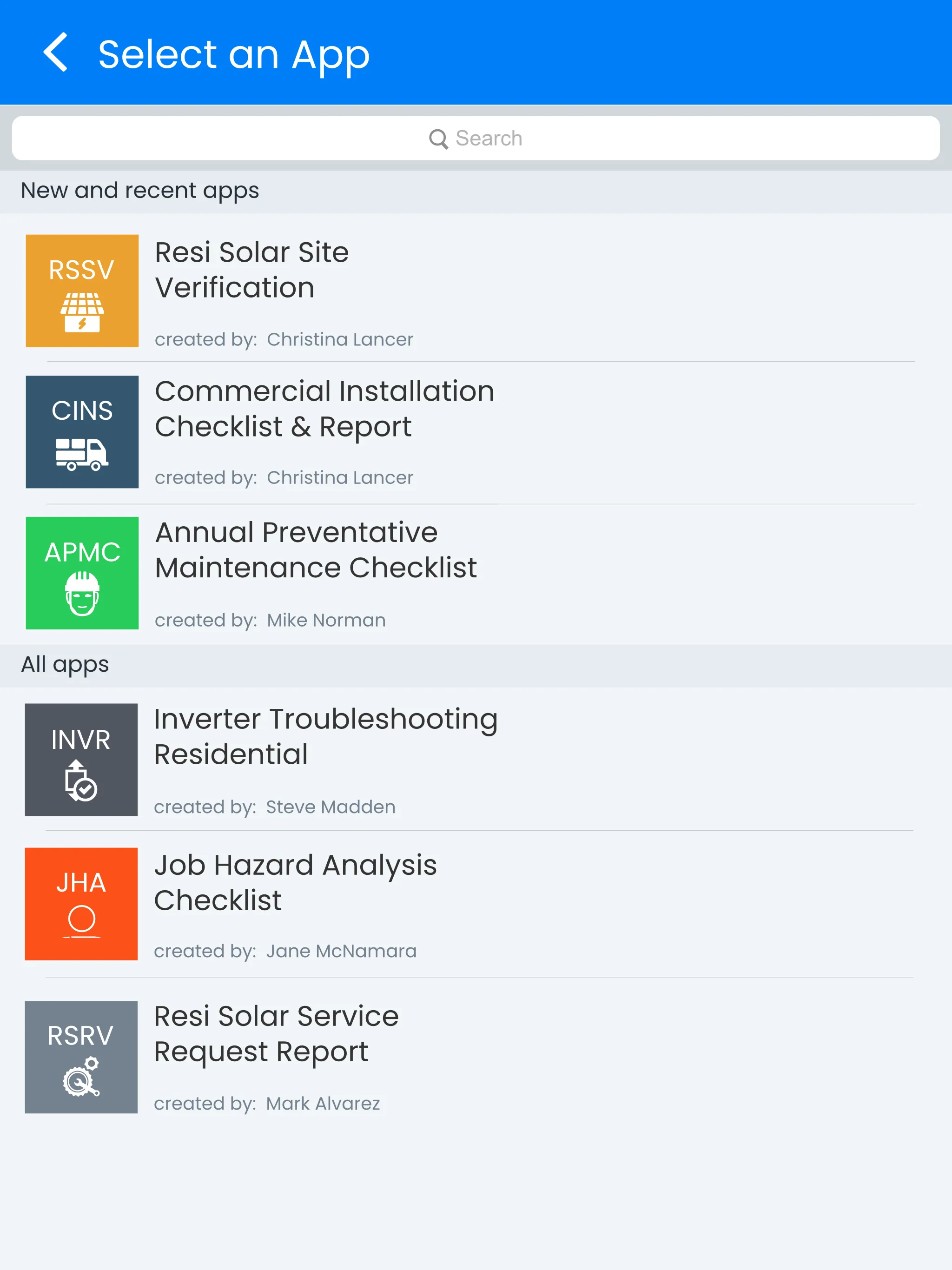Open Resi Solar Site Verification title

tap(251, 270)
